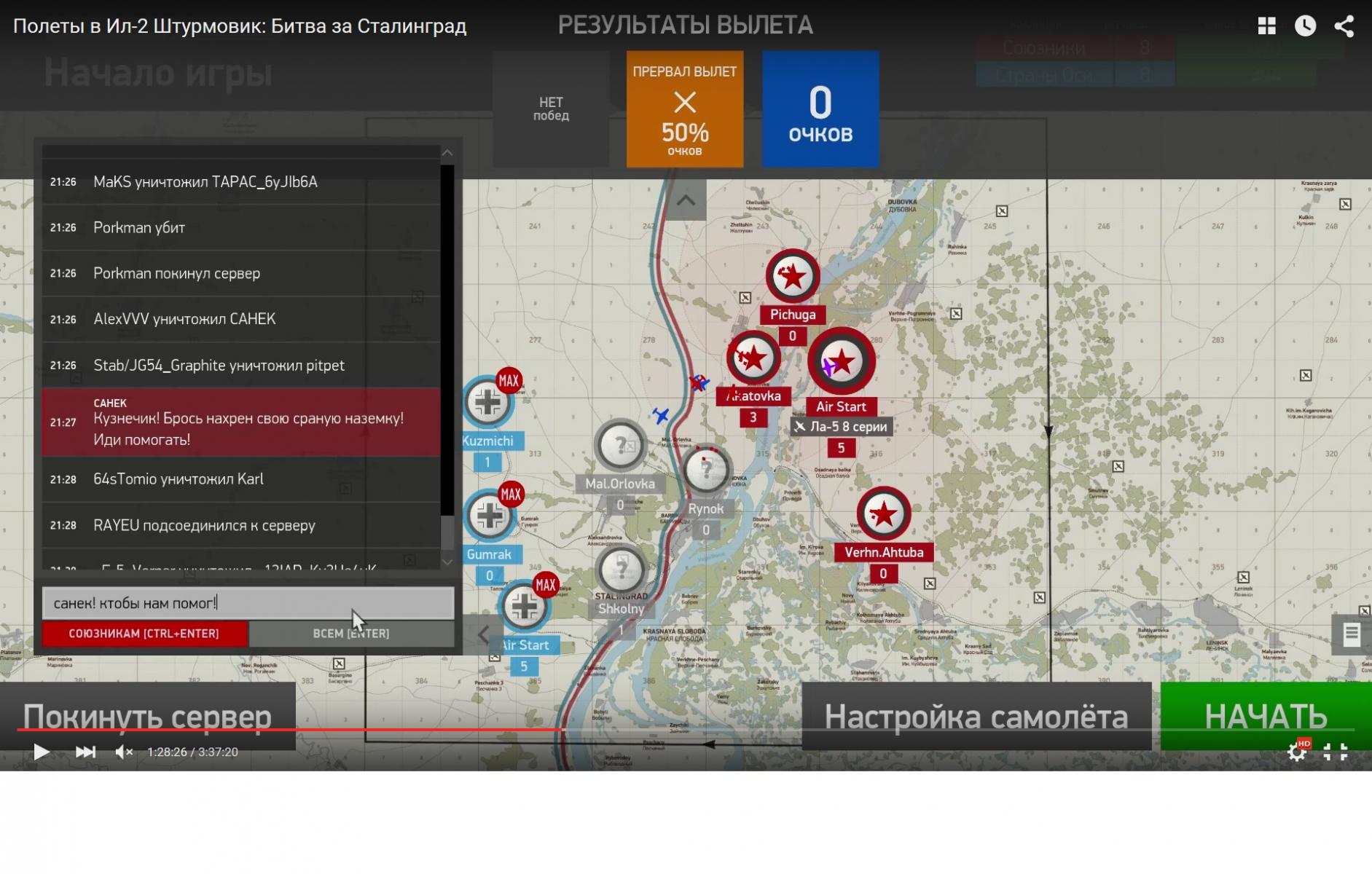Viewport: 1372px width, 874px height.
Task: Send message to all ВСЕМ
Action: (x=351, y=634)
